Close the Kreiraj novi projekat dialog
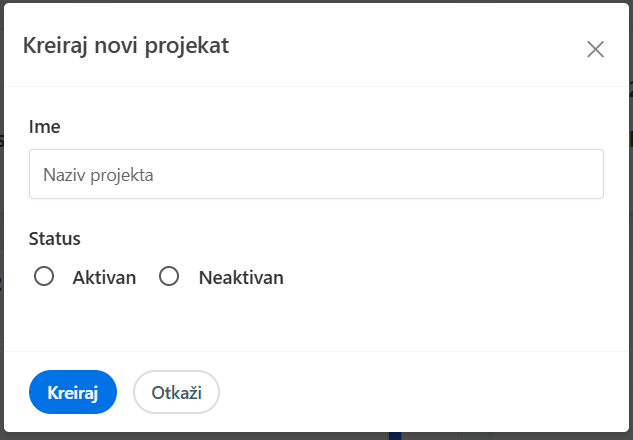 [595, 49]
